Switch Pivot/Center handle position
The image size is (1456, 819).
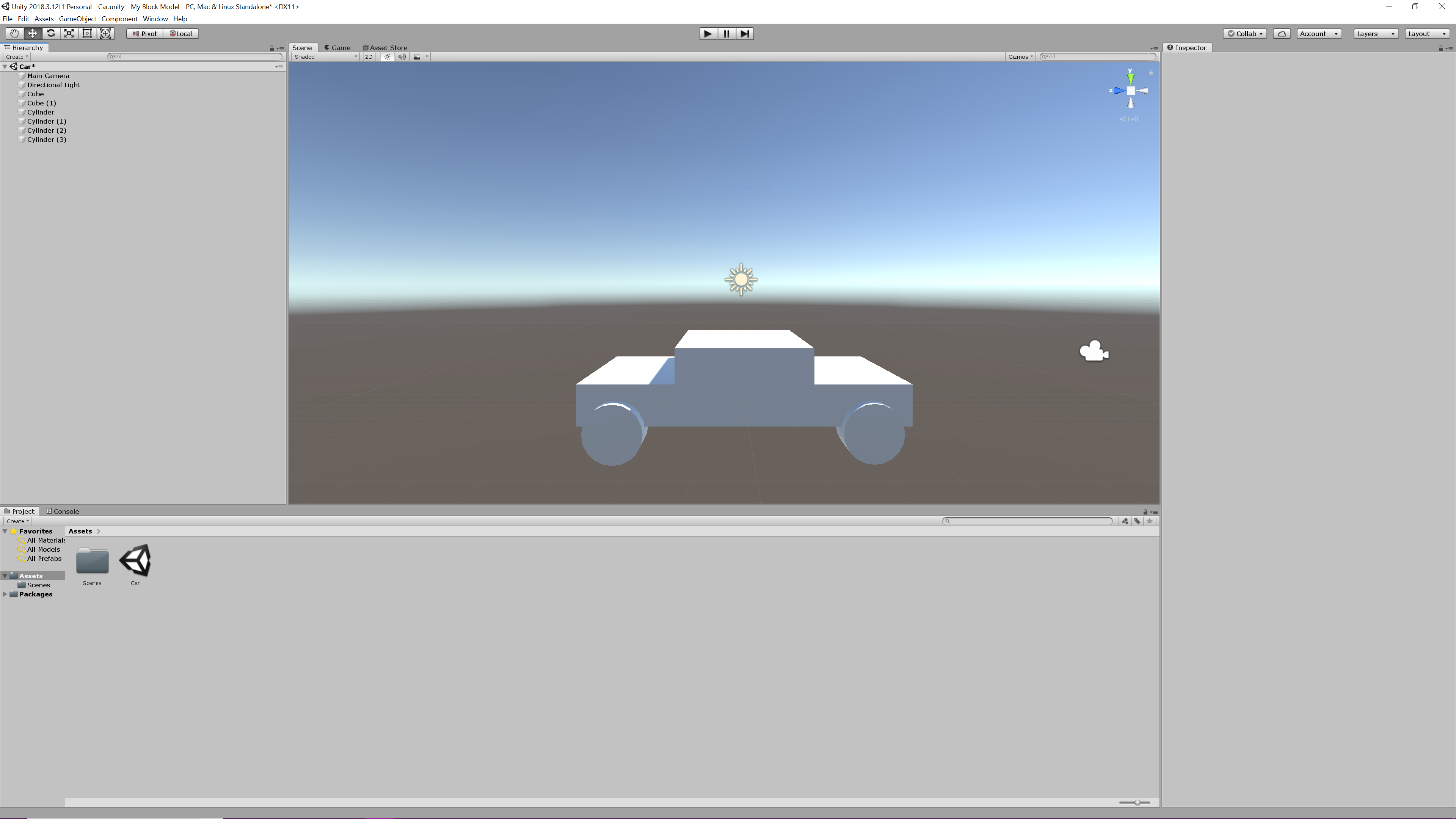(x=145, y=34)
